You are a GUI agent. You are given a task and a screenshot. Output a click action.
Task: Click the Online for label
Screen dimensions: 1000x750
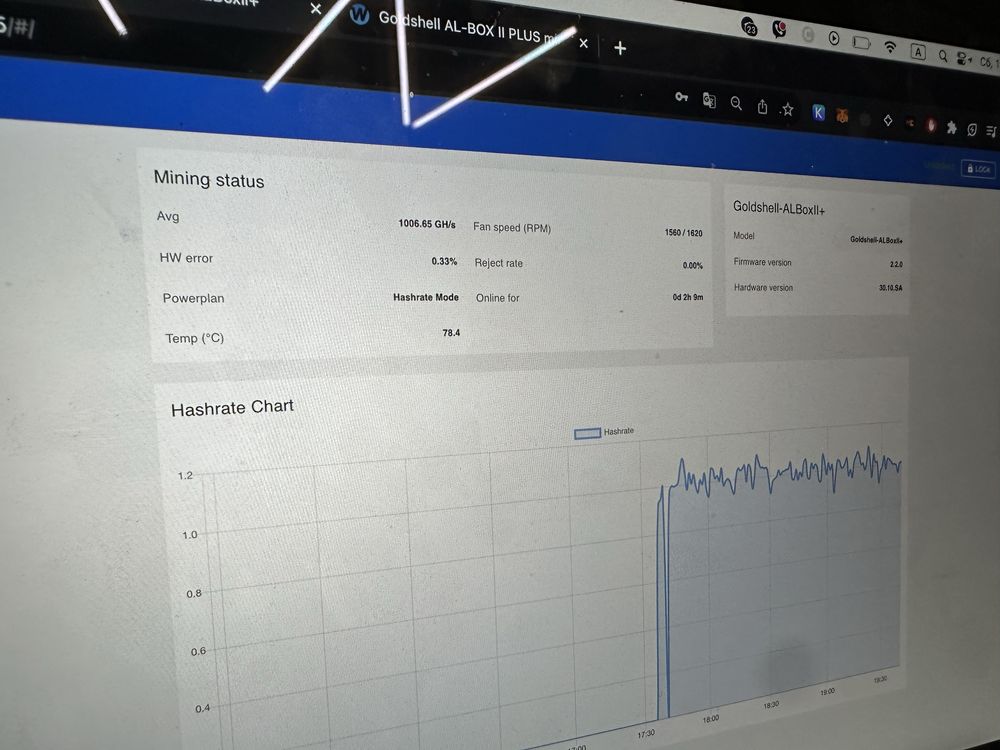click(497, 298)
